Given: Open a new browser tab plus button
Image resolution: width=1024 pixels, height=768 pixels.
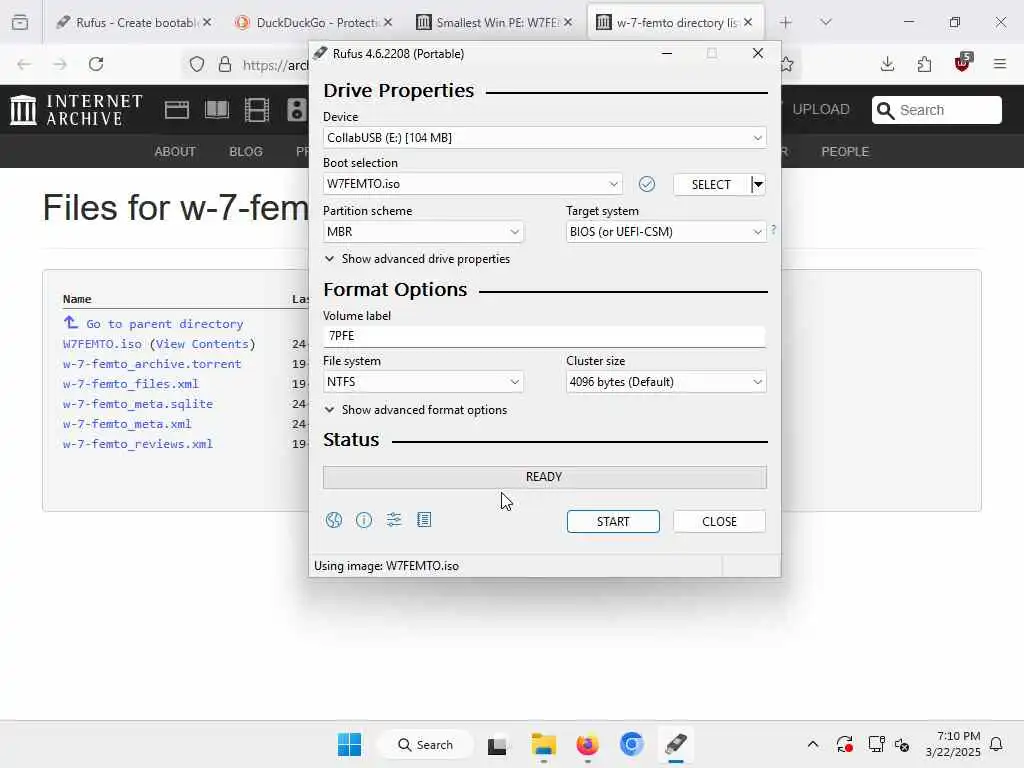Looking at the screenshot, I should [786, 23].
